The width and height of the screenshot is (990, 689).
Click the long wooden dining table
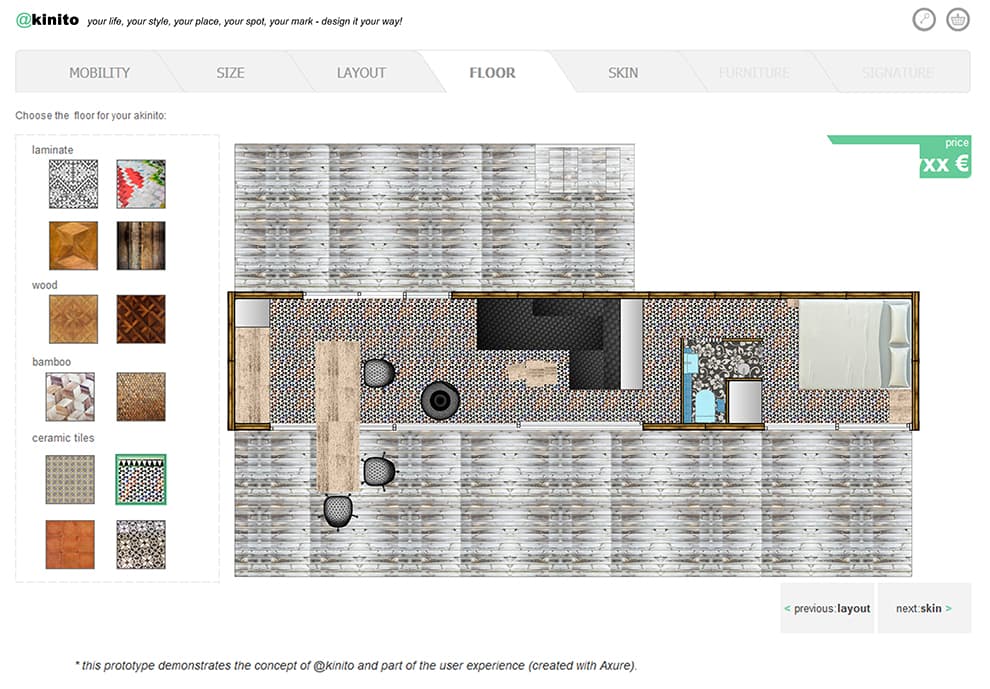338,417
